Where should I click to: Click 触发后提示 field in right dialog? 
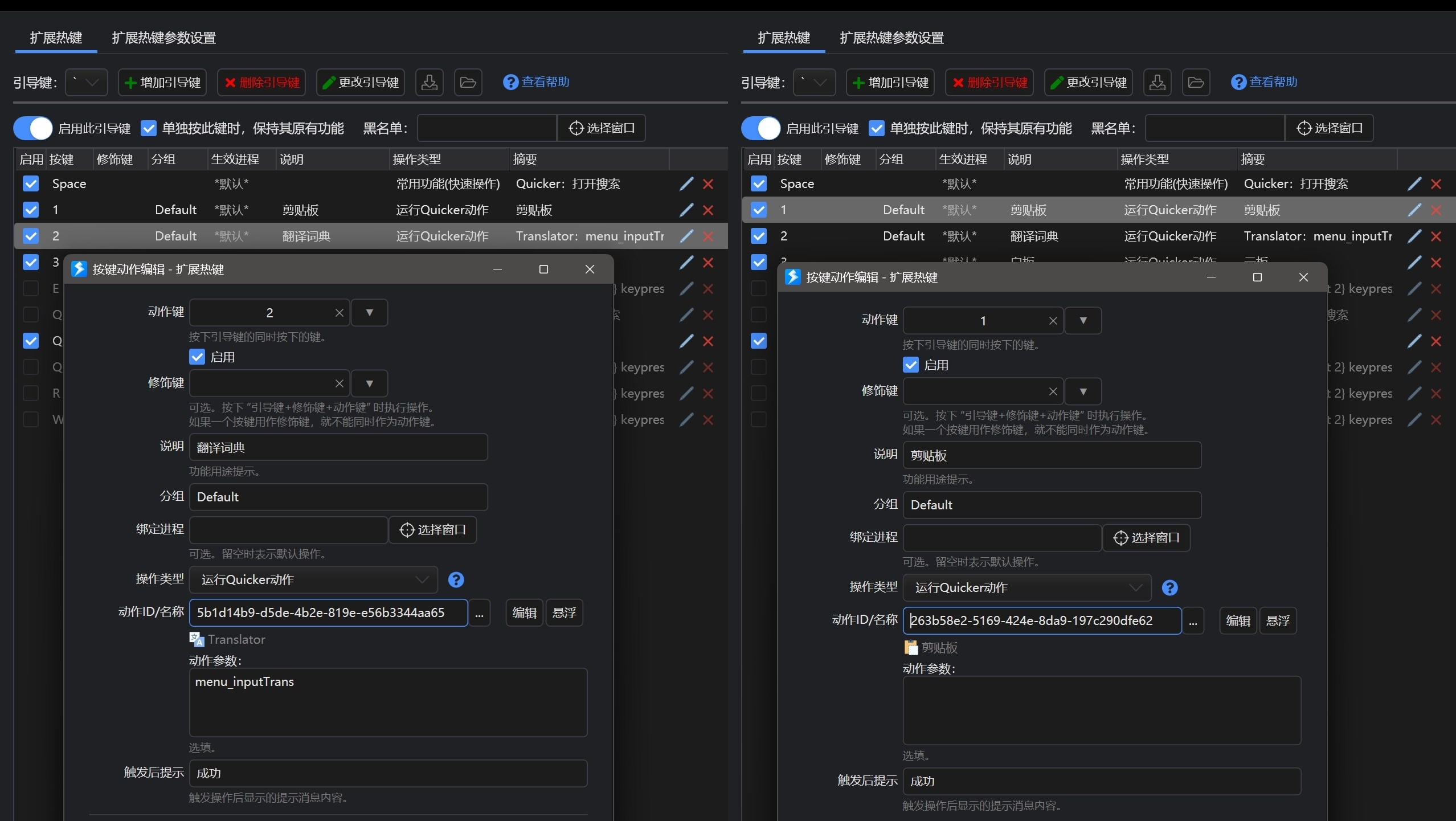[x=1102, y=782]
